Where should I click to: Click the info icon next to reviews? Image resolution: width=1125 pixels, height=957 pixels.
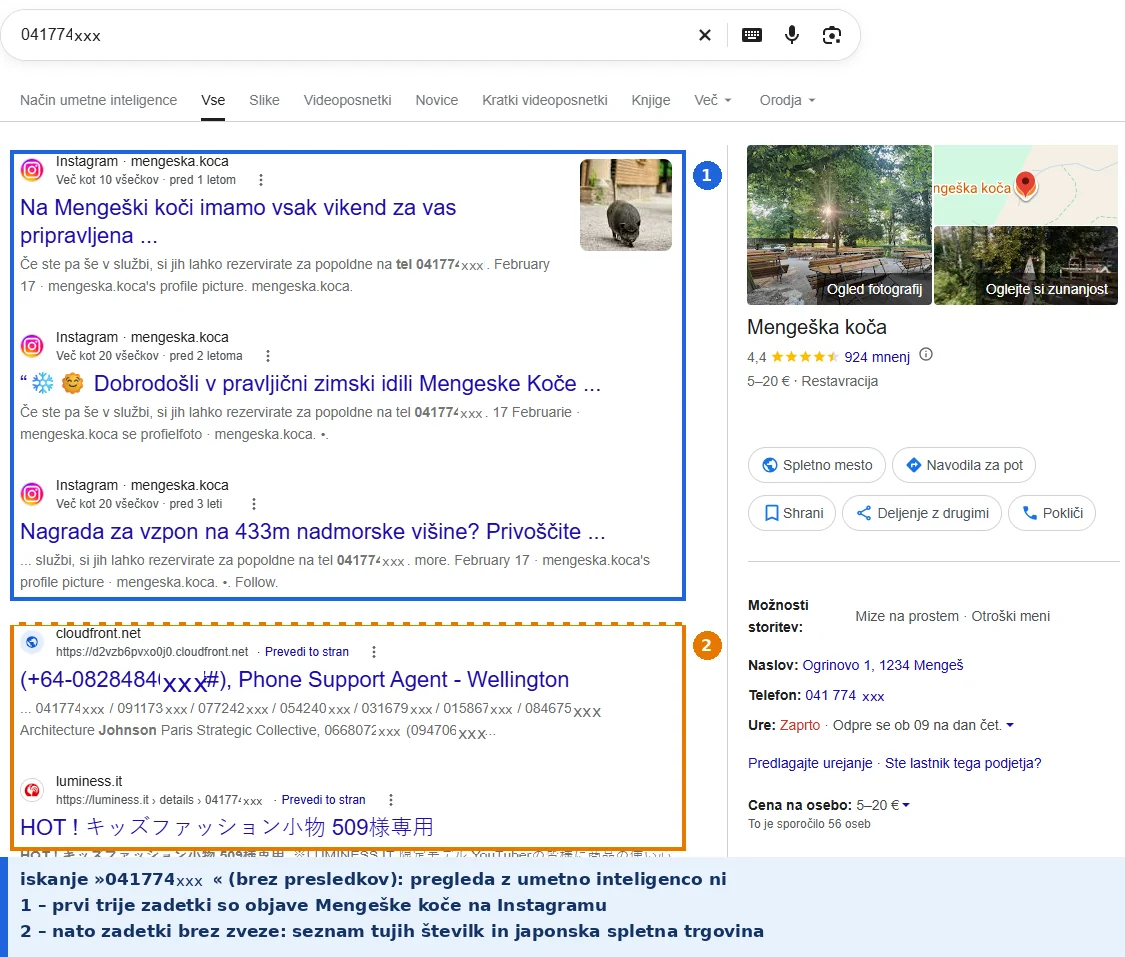pos(926,354)
